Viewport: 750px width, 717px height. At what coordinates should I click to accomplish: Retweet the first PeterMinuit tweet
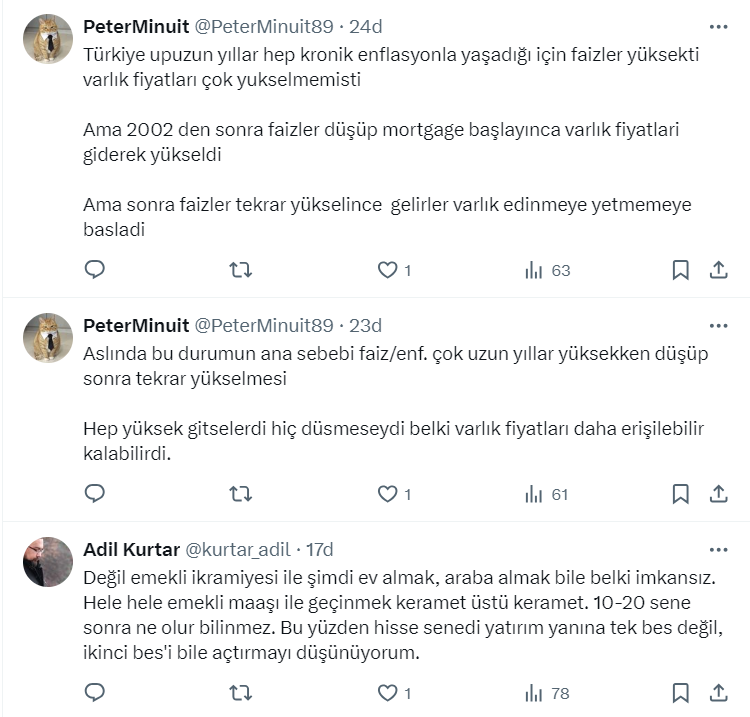(x=241, y=270)
